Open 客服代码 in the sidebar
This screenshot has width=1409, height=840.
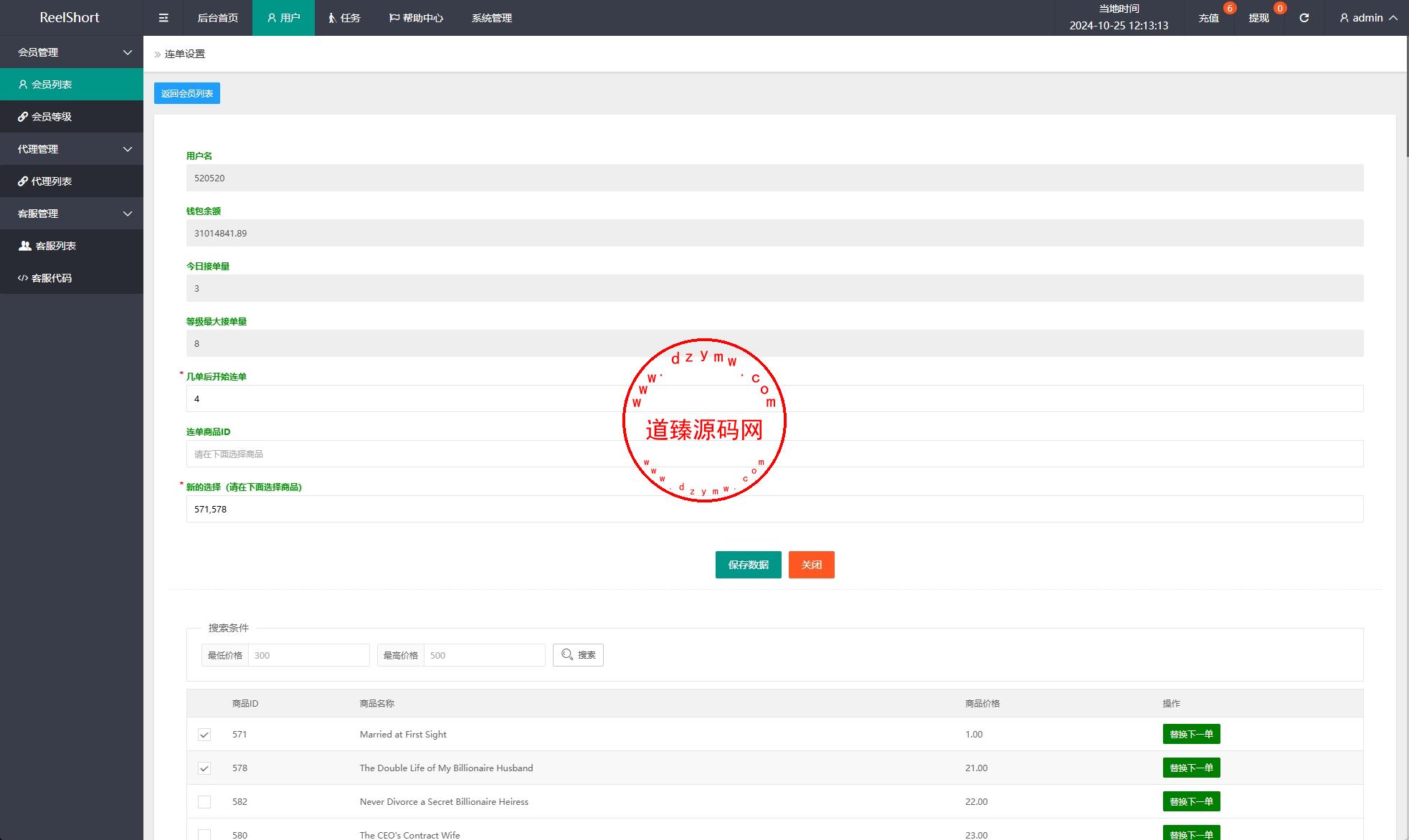[x=72, y=278]
